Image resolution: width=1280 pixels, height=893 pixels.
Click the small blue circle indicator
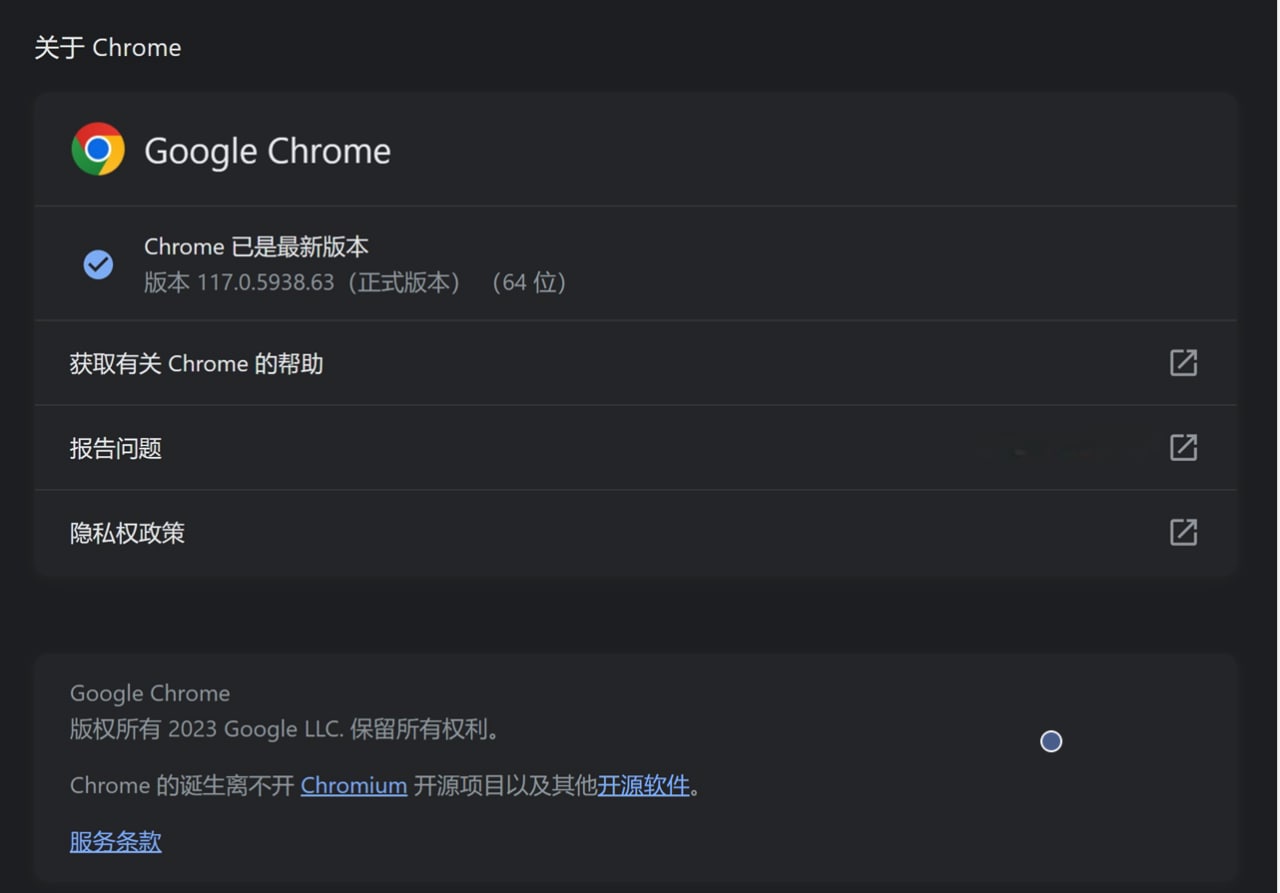pos(1051,741)
